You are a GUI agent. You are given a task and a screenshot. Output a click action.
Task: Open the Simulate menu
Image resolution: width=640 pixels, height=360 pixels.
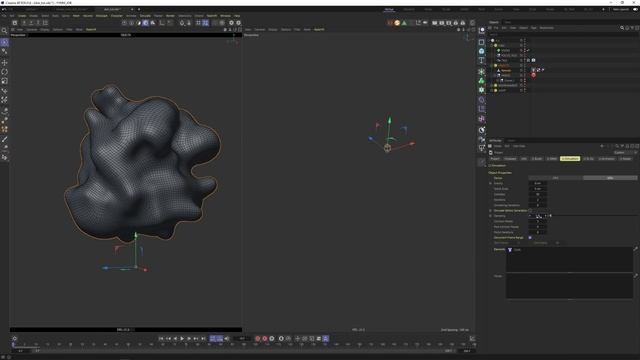click(145, 16)
